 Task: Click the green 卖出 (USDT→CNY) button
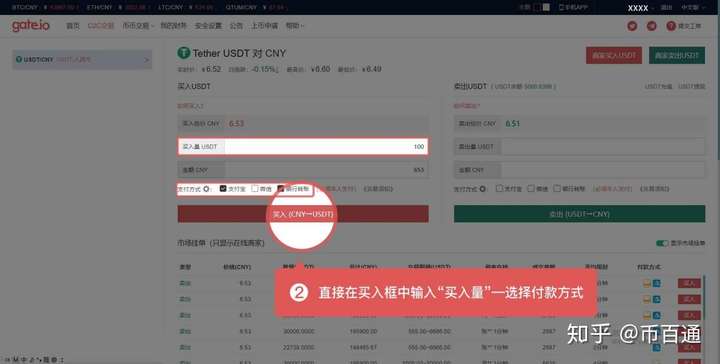click(579, 214)
